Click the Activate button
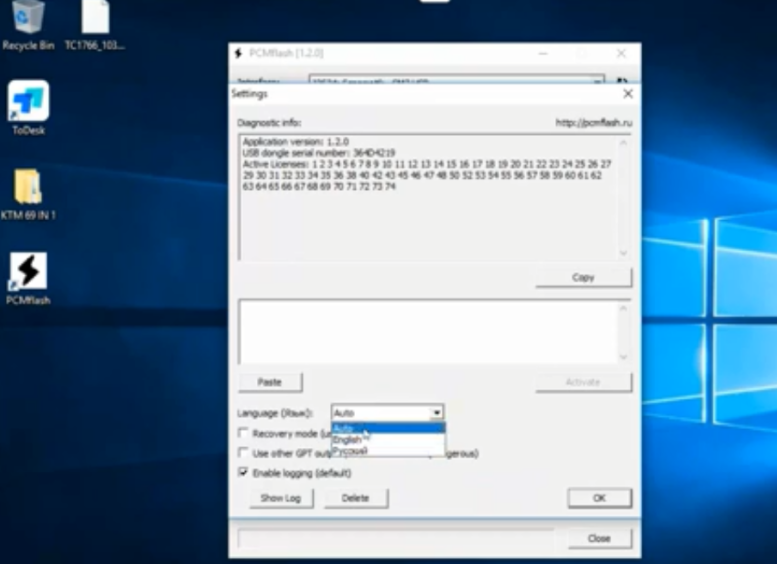The image size is (777, 564). pos(583,382)
